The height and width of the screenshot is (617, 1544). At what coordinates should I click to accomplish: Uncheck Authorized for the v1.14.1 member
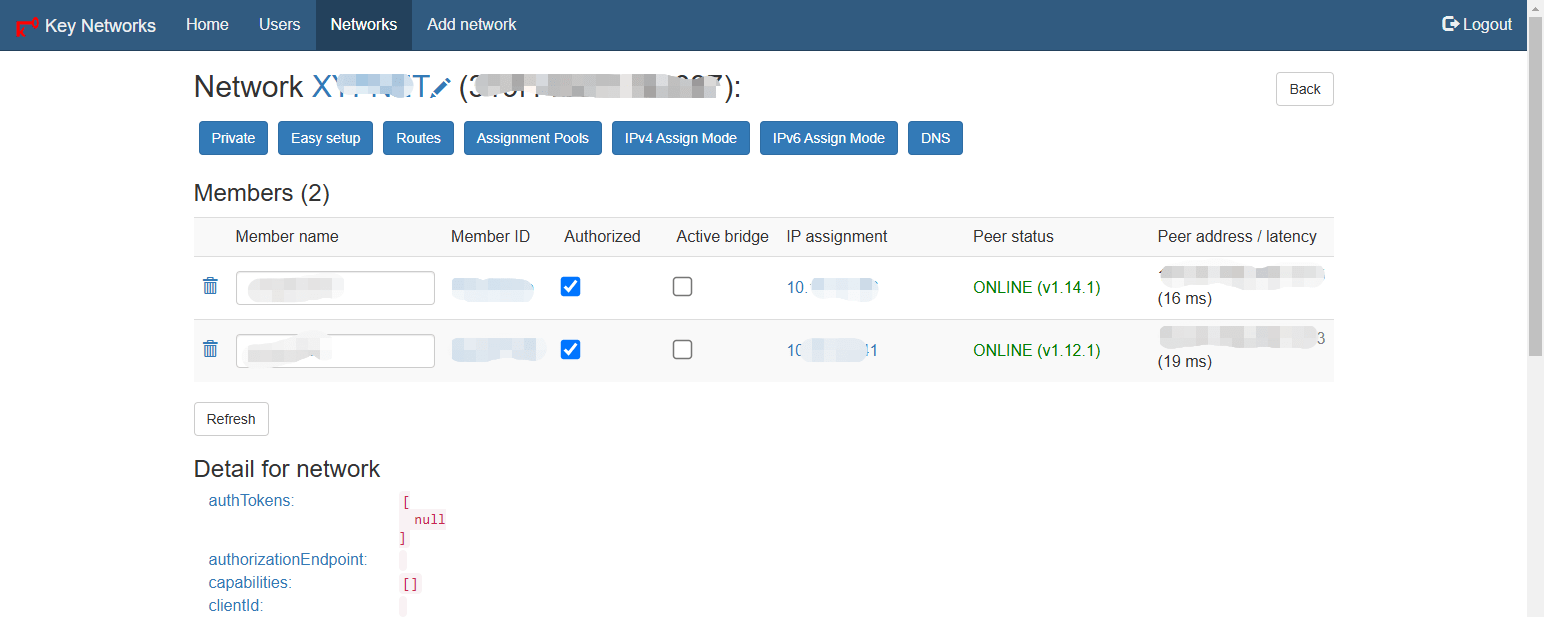[570, 287]
